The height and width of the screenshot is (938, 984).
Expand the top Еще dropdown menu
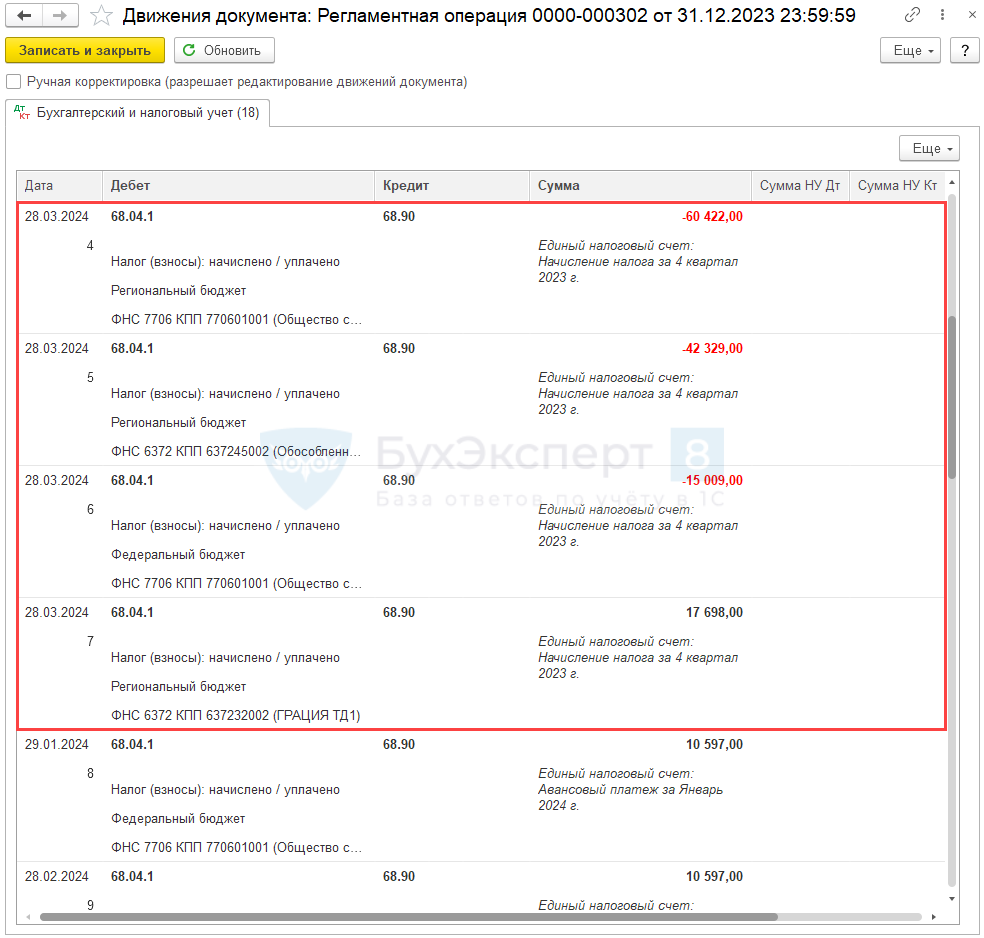(x=910, y=51)
